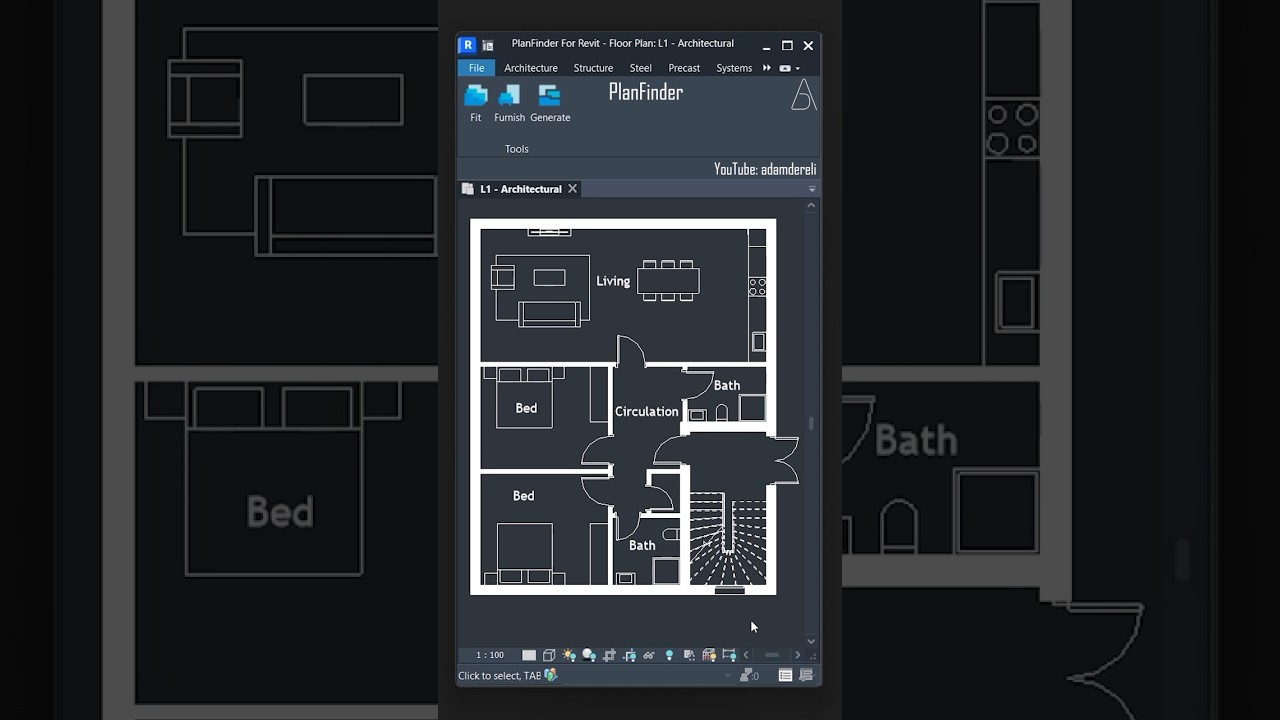Open the view scale 1 : 100 selector

pyautogui.click(x=490, y=655)
